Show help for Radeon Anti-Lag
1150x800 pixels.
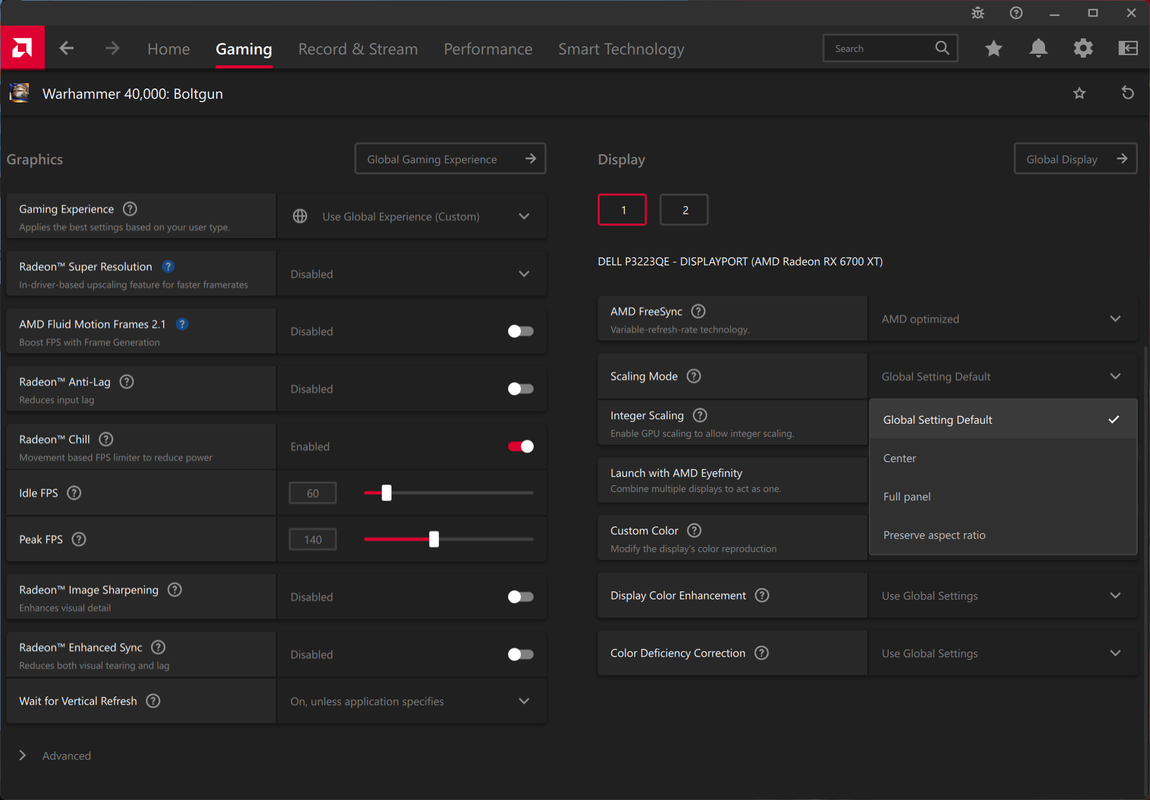(126, 382)
